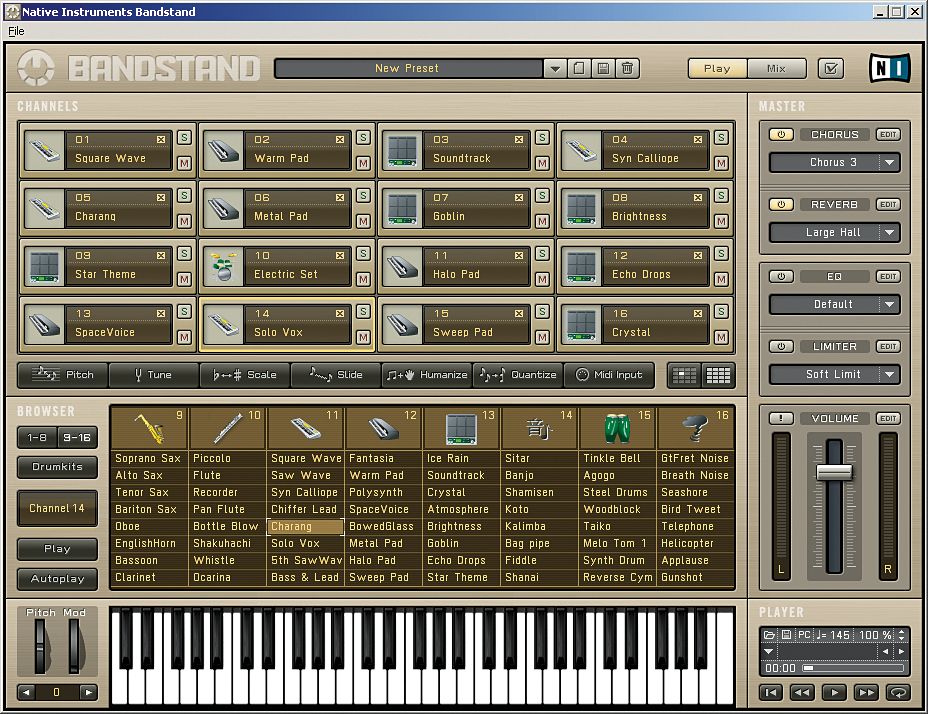
Task: Open the Humanize function tab
Action: point(427,375)
